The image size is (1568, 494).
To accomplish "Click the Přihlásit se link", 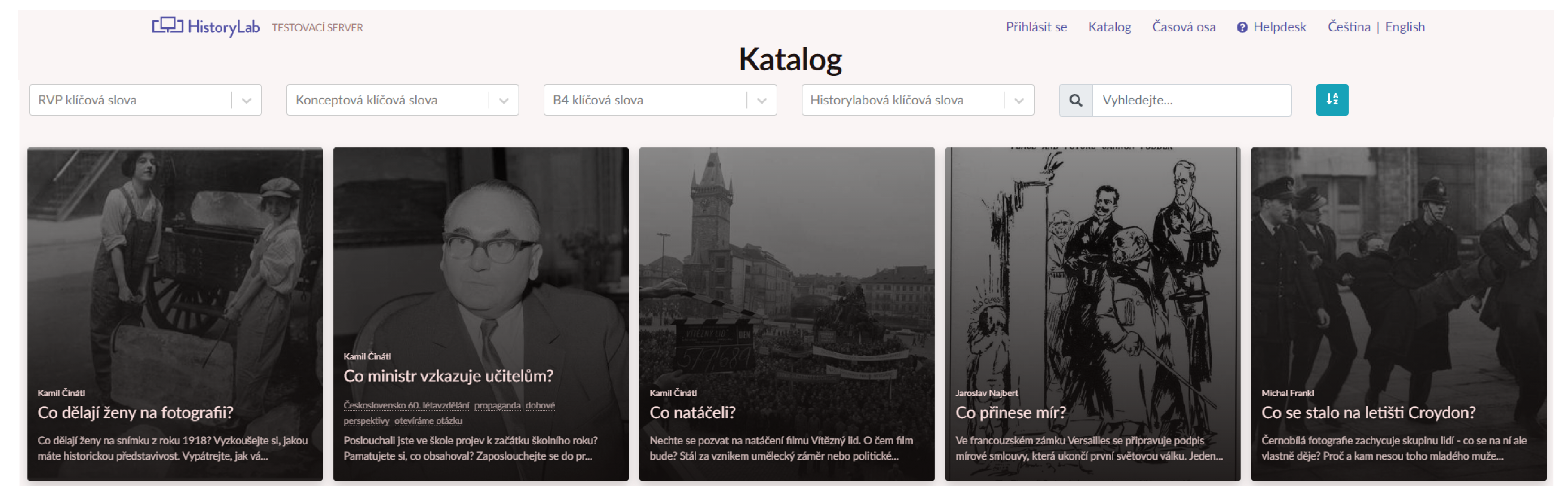I will point(1036,27).
